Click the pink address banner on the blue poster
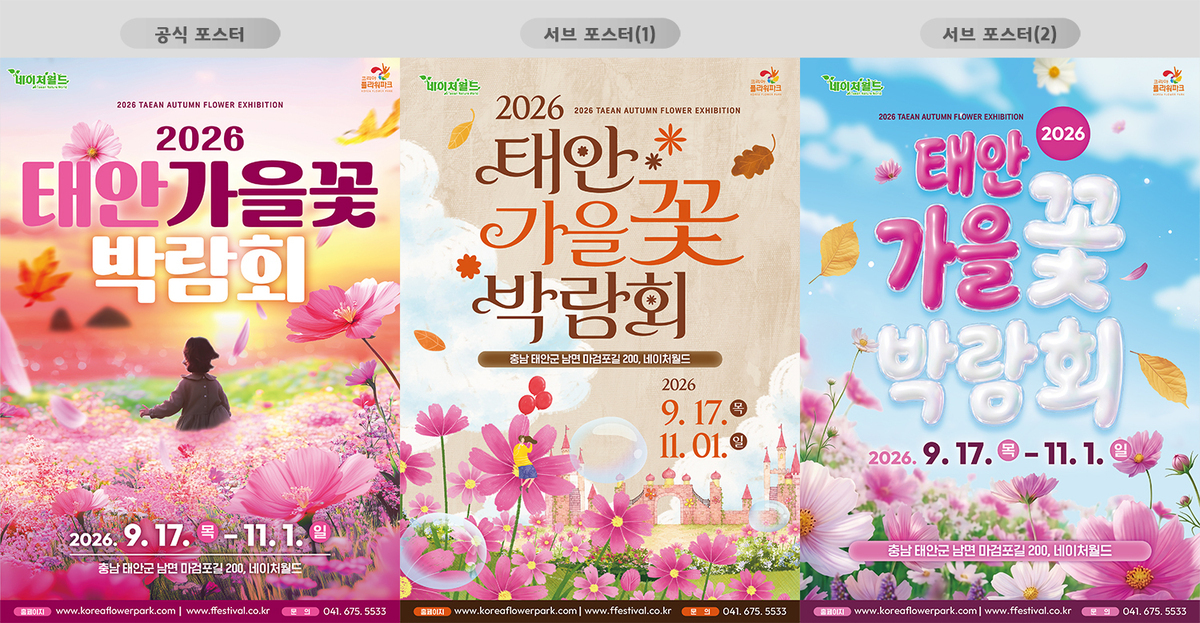The image size is (1200, 623). (1000, 551)
